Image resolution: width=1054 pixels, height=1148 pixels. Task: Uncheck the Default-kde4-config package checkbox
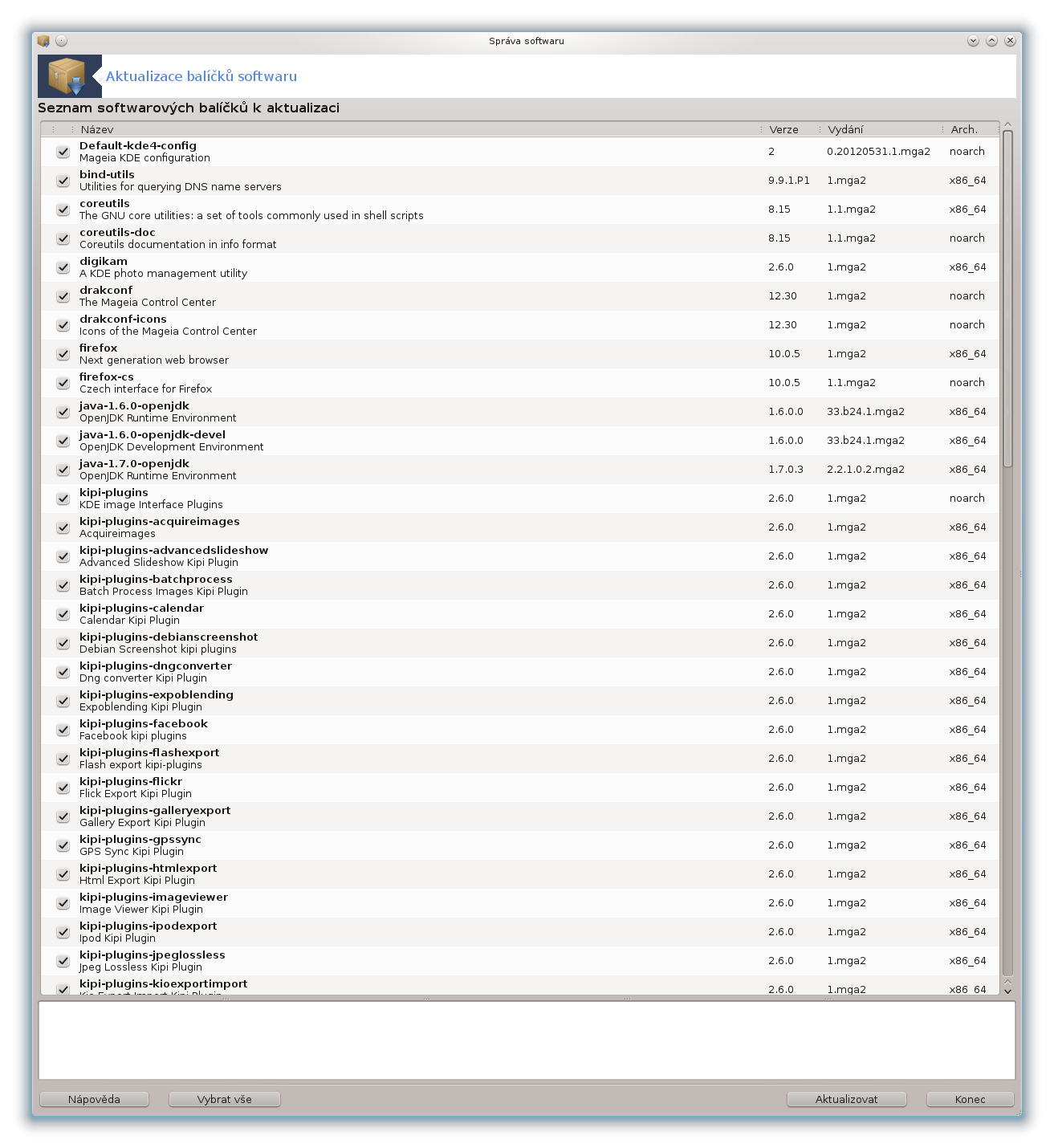(63, 152)
